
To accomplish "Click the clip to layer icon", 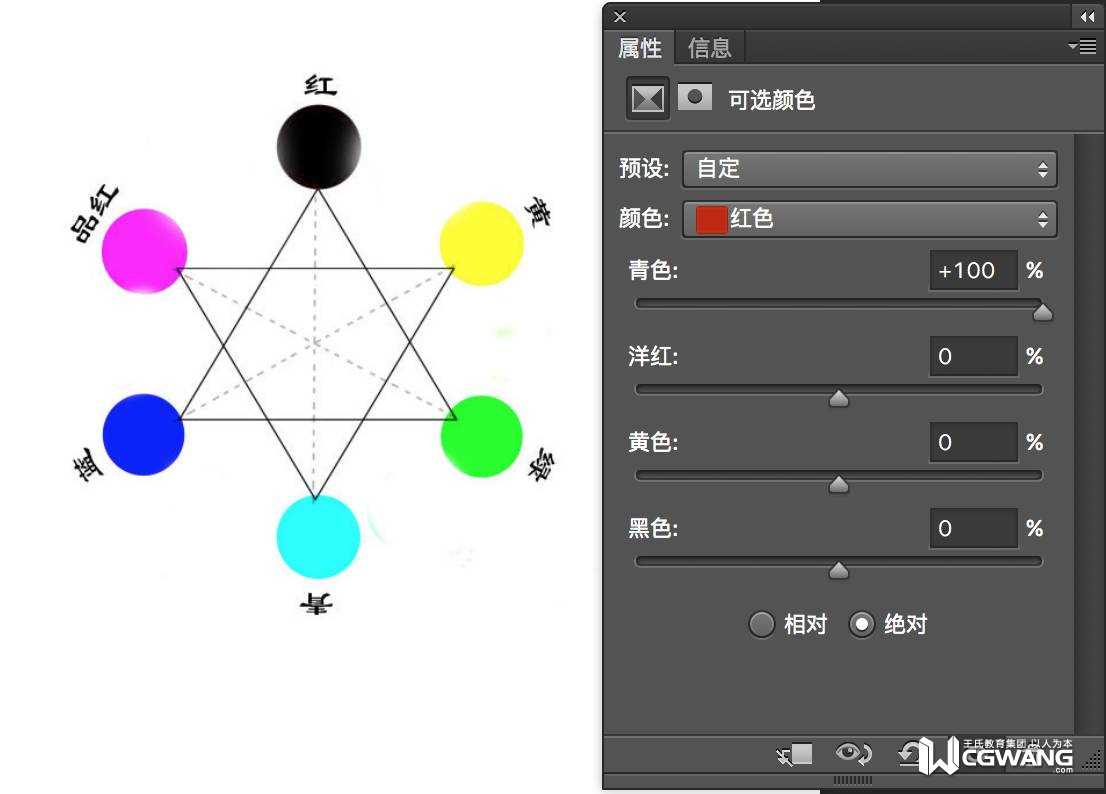I will 794,755.
